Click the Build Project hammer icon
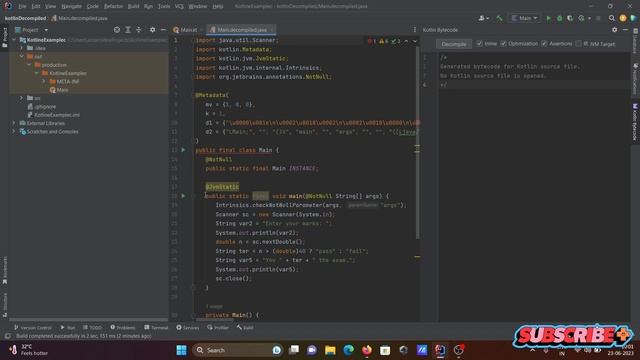The height and width of the screenshot is (360, 640). coord(499,18)
